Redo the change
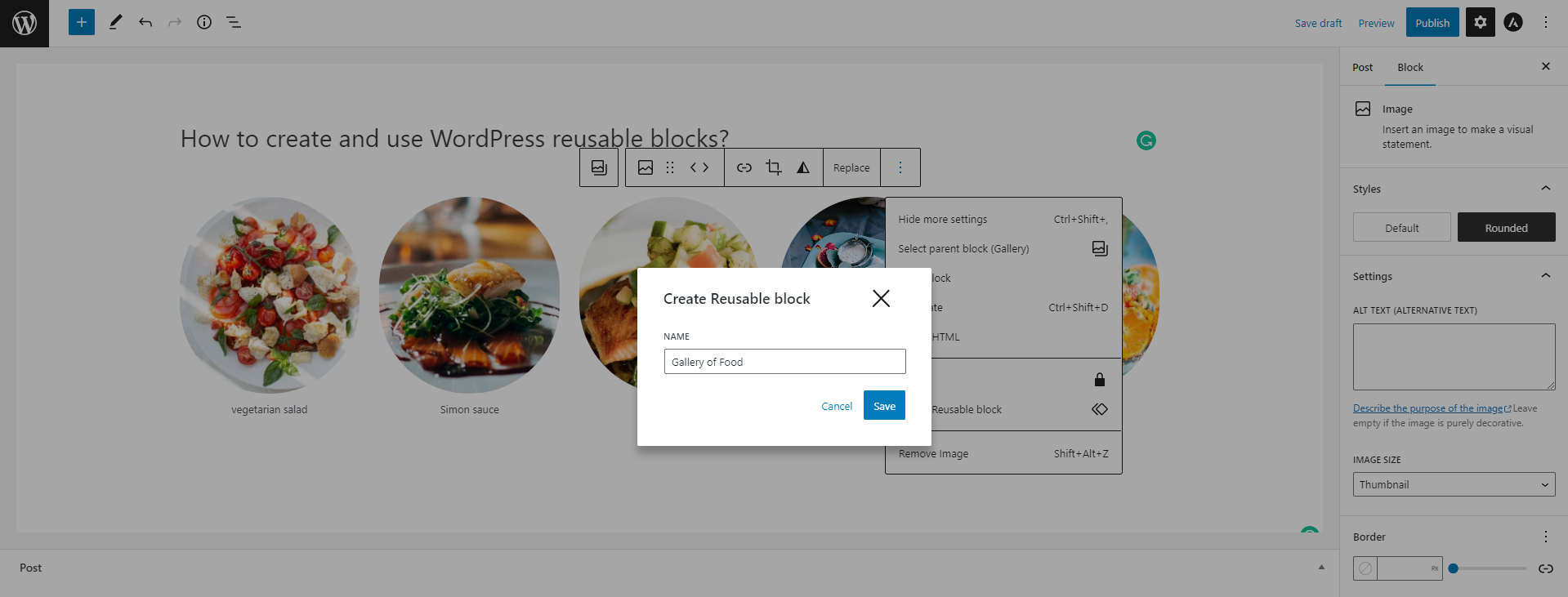 (x=175, y=22)
